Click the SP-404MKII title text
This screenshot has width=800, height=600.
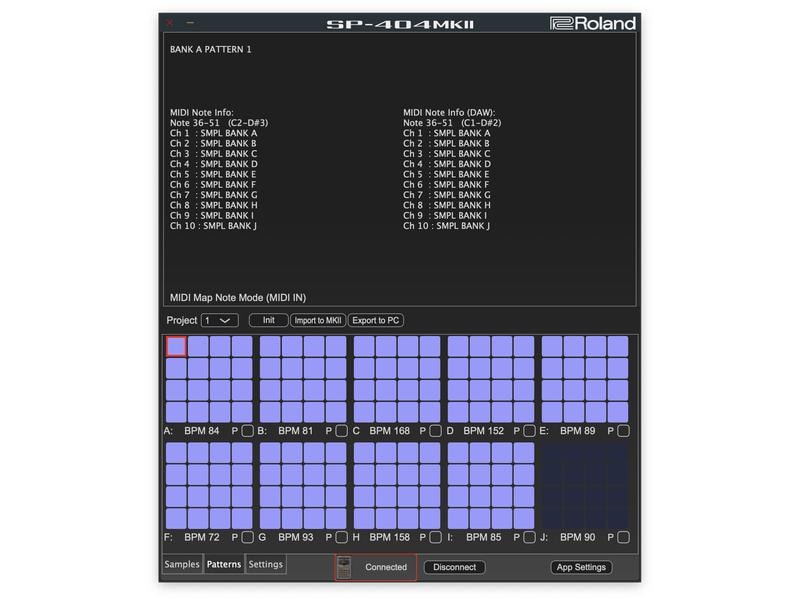click(x=401, y=24)
